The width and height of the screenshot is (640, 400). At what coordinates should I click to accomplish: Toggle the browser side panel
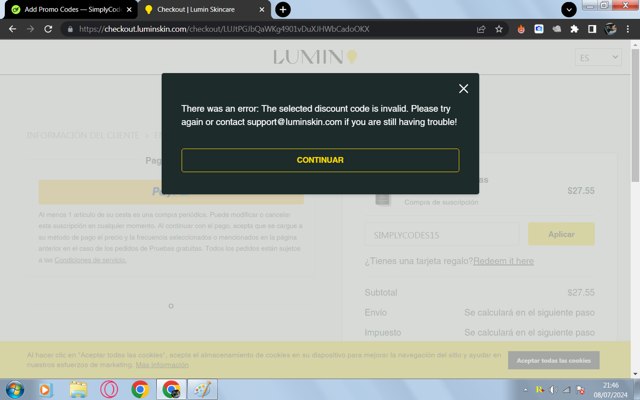point(592,29)
